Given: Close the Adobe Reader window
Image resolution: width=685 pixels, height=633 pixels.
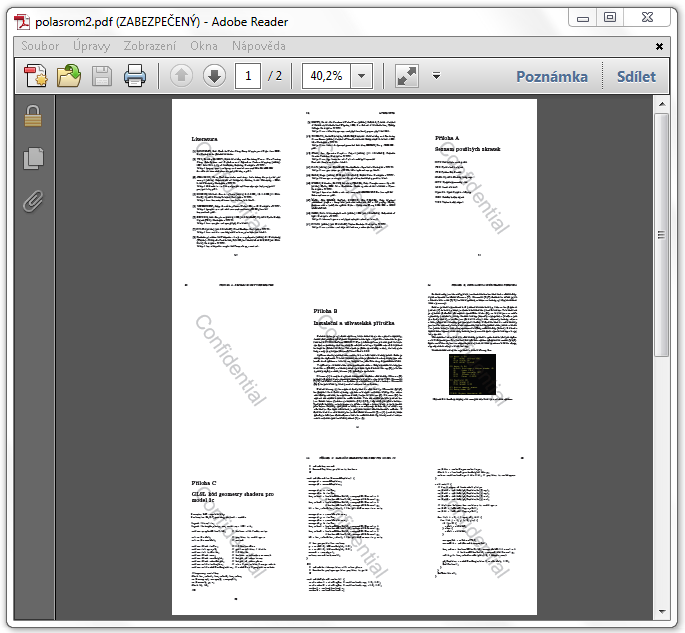Looking at the screenshot, I should [647, 18].
